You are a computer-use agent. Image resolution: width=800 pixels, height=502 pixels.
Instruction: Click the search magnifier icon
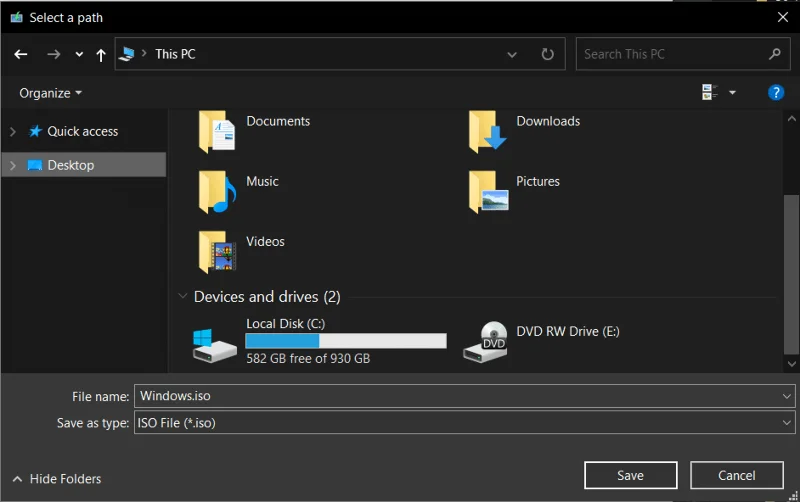pyautogui.click(x=774, y=54)
